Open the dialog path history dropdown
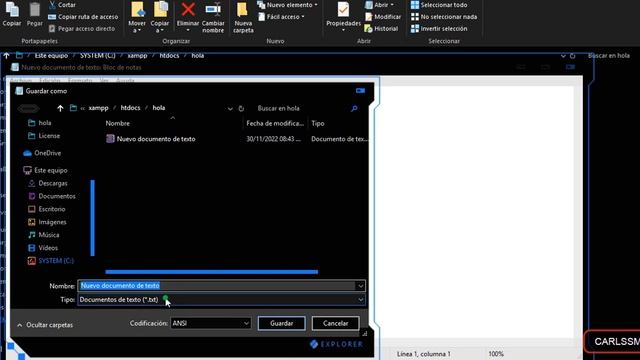The height and width of the screenshot is (360, 640). [x=230, y=109]
